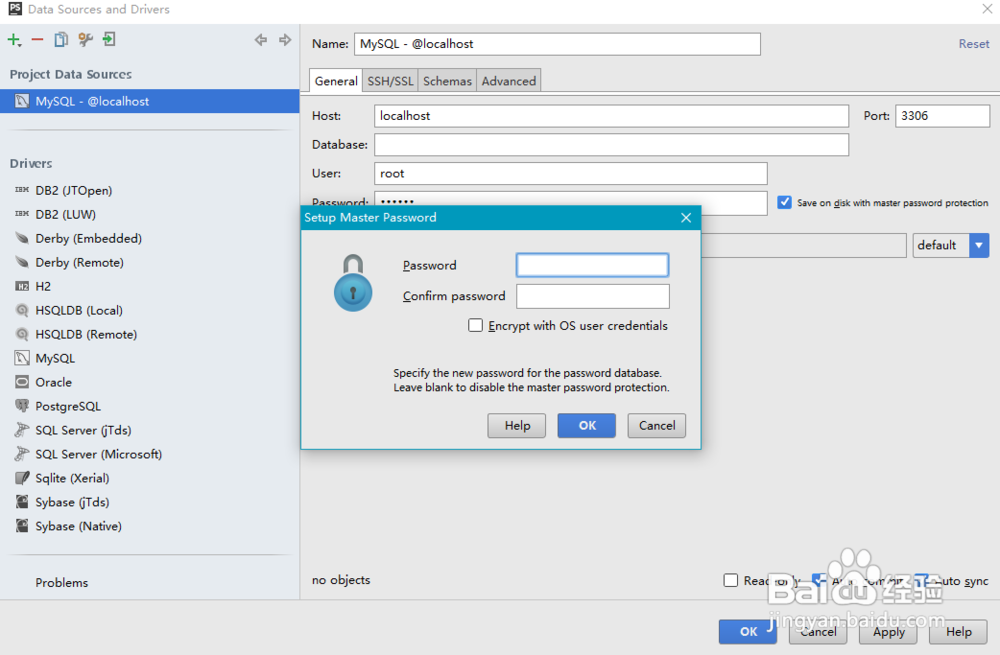
Task: Click the User field containing root
Action: click(571, 173)
